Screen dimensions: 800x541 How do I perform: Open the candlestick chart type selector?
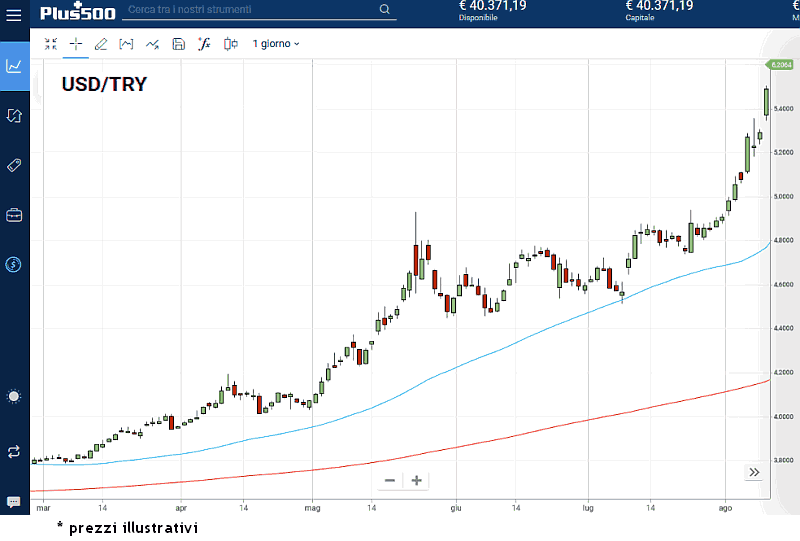point(231,44)
